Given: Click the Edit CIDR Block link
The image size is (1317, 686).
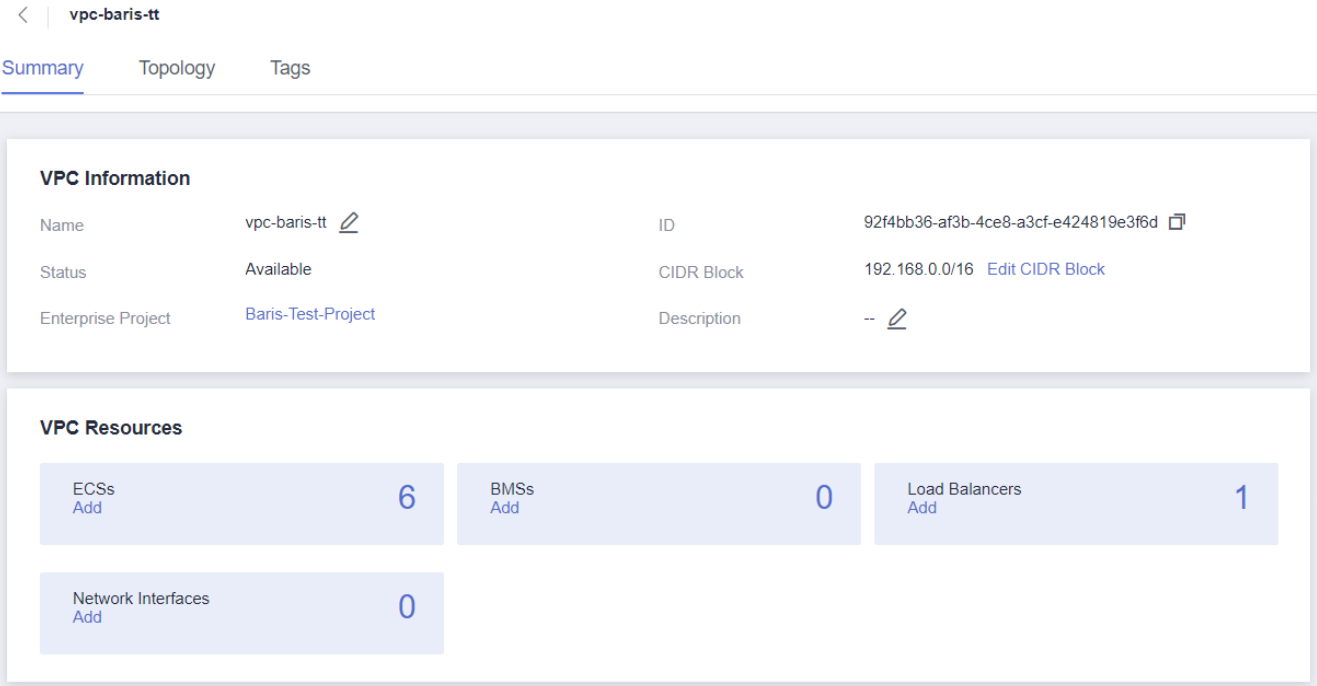Looking at the screenshot, I should (1045, 269).
